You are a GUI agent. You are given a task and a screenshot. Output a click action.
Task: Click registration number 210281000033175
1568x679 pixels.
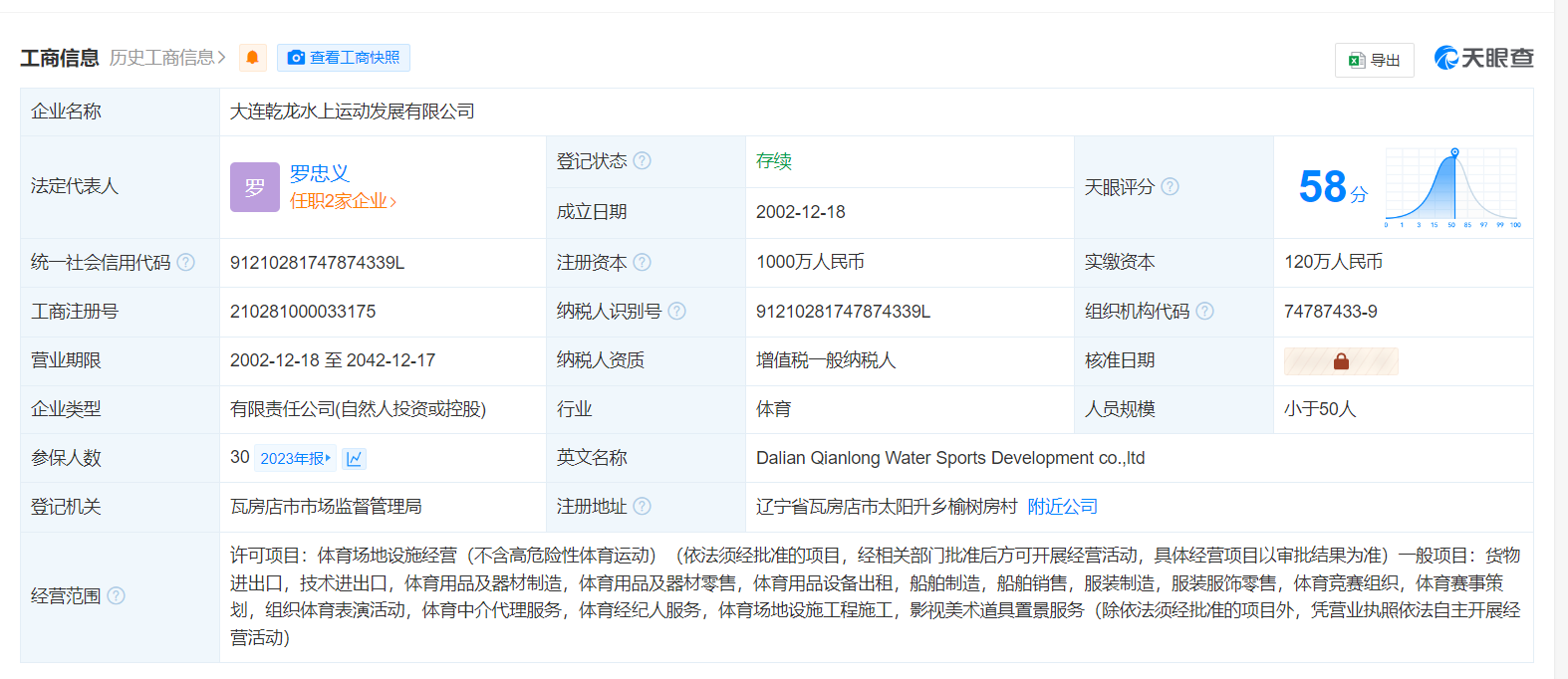[x=303, y=312]
